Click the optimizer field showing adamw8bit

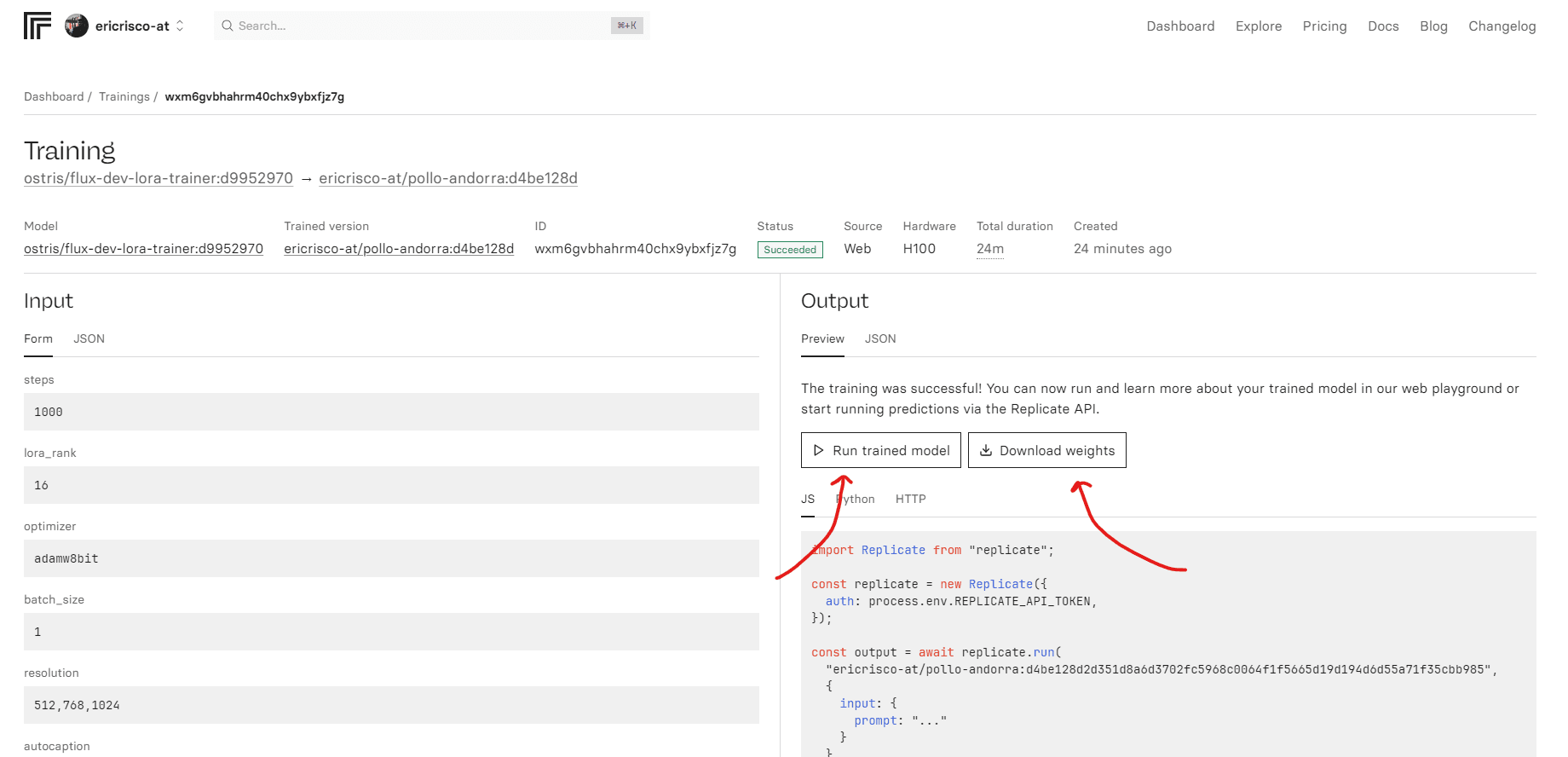391,558
